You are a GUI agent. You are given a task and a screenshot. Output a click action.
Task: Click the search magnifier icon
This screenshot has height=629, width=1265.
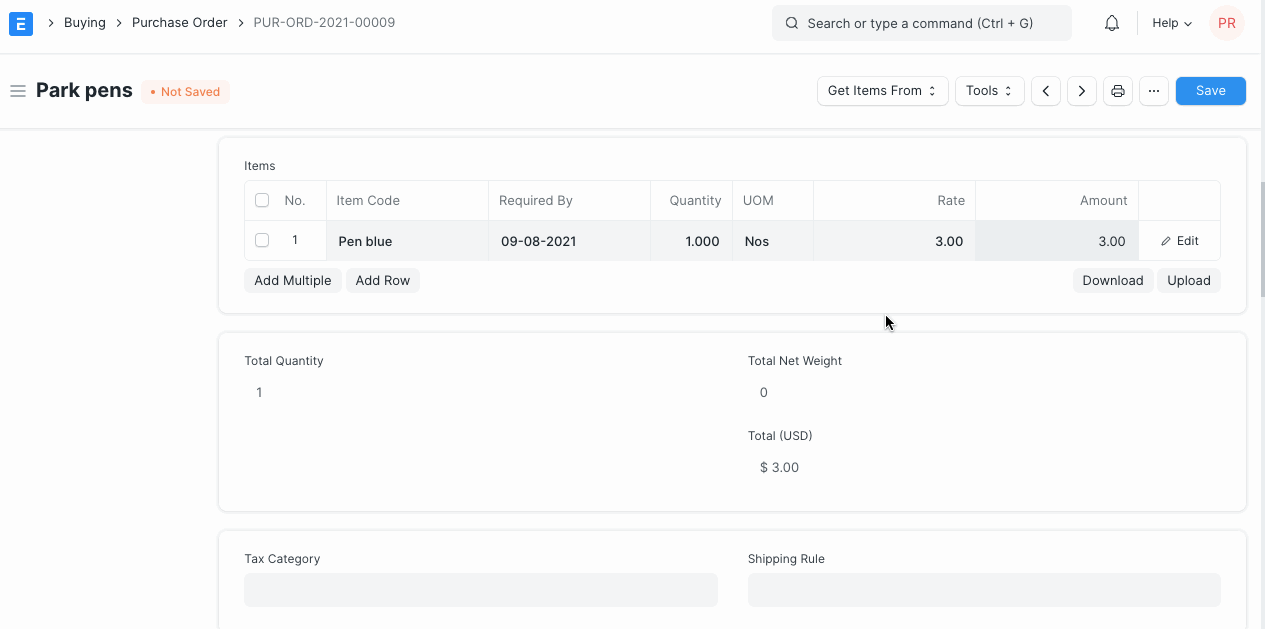791,22
